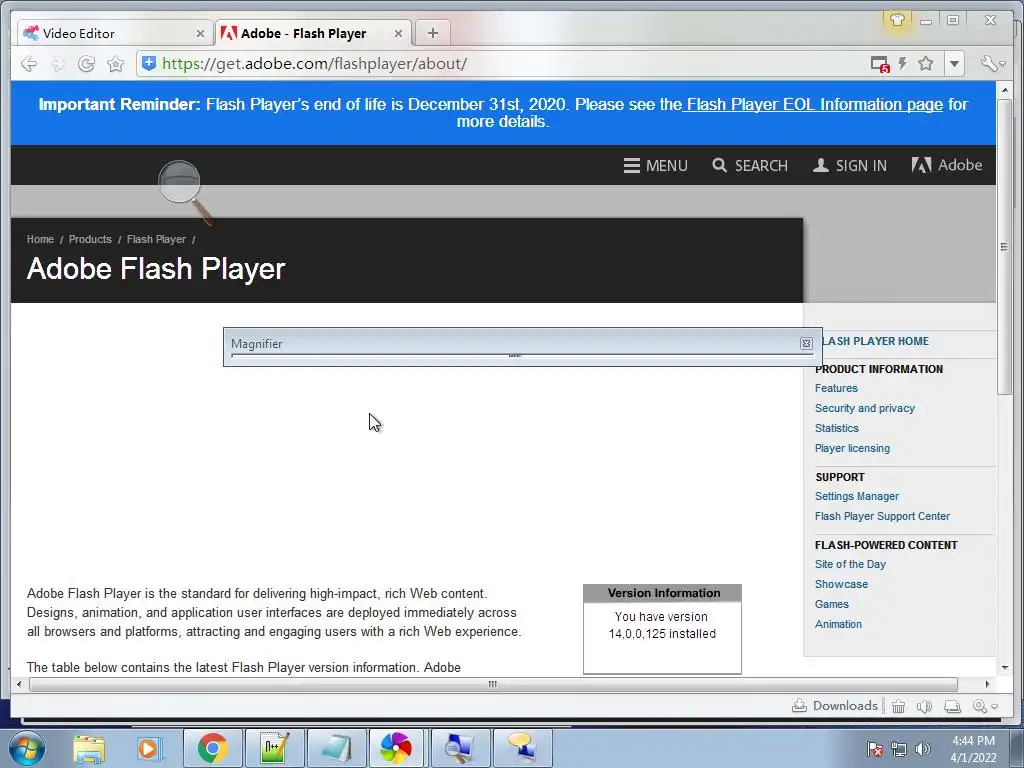This screenshot has width=1024, height=768.
Task: Reload the page with the refresh icon
Action: coord(86,64)
